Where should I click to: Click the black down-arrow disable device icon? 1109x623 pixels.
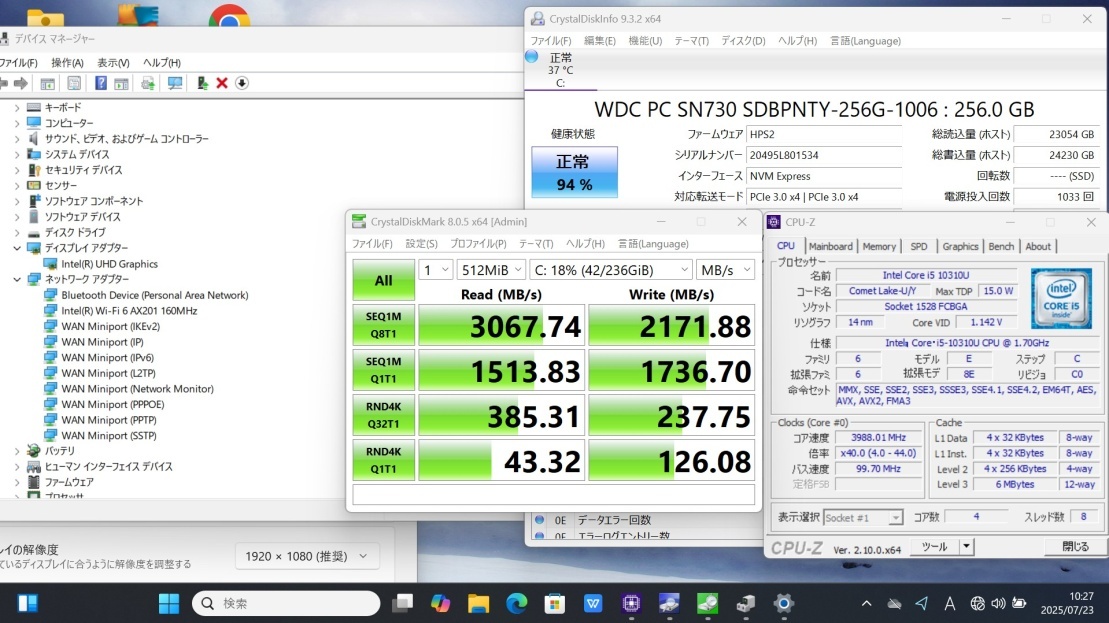click(242, 83)
